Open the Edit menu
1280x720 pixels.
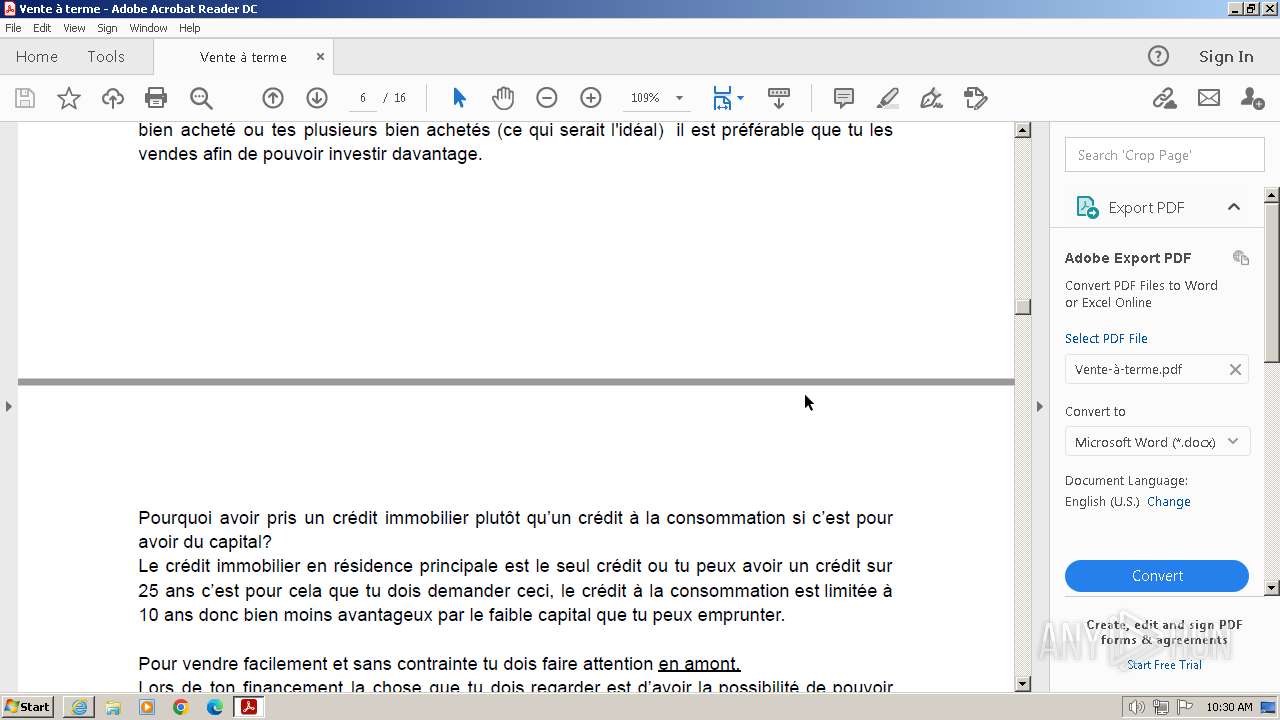[x=42, y=28]
